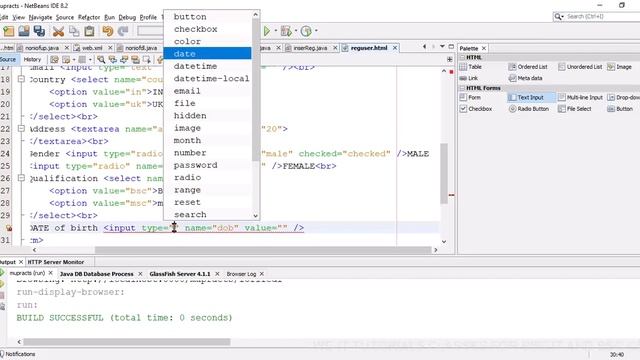Switch to inserReg.java editor tab

[310, 48]
